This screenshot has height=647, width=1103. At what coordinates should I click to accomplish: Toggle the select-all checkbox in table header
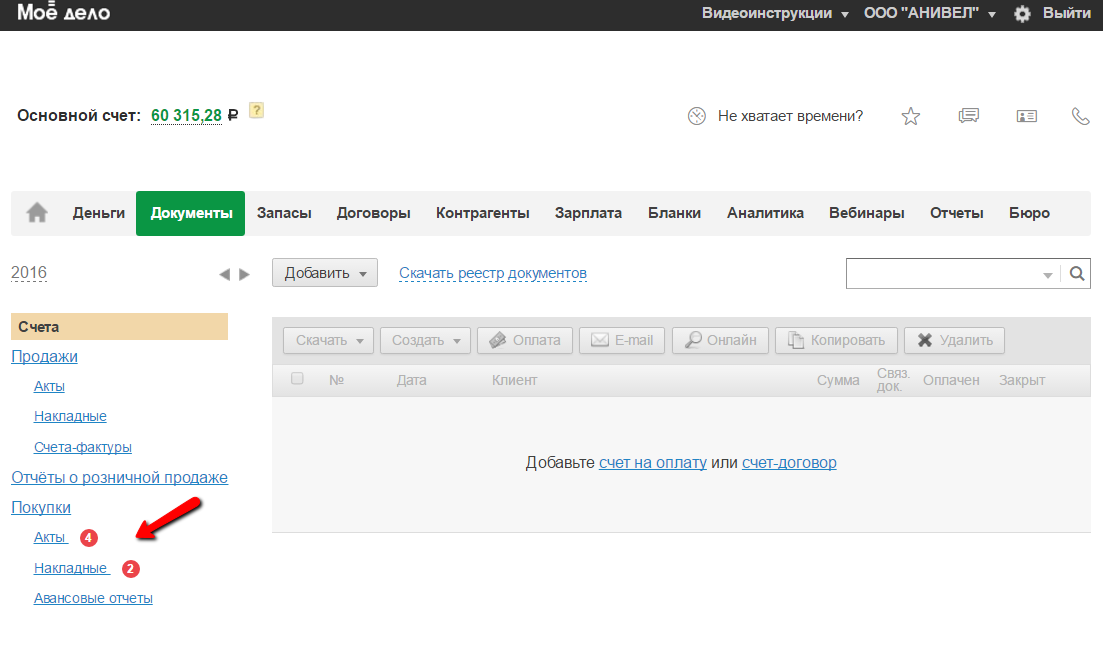point(297,379)
